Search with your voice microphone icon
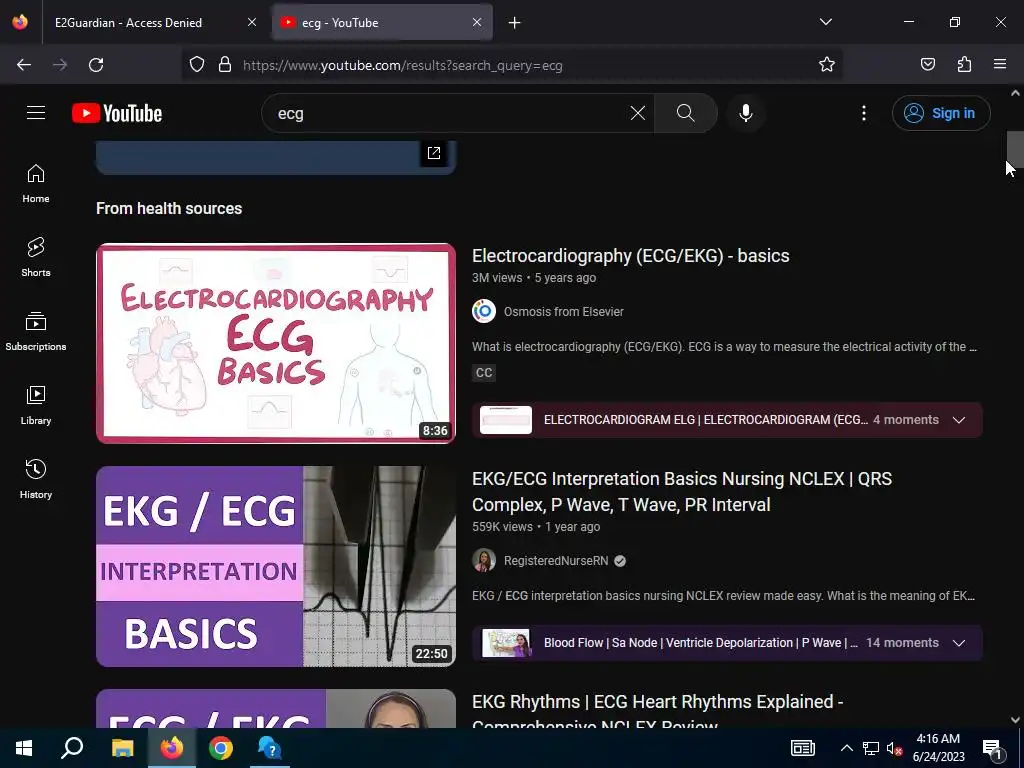 (x=745, y=113)
